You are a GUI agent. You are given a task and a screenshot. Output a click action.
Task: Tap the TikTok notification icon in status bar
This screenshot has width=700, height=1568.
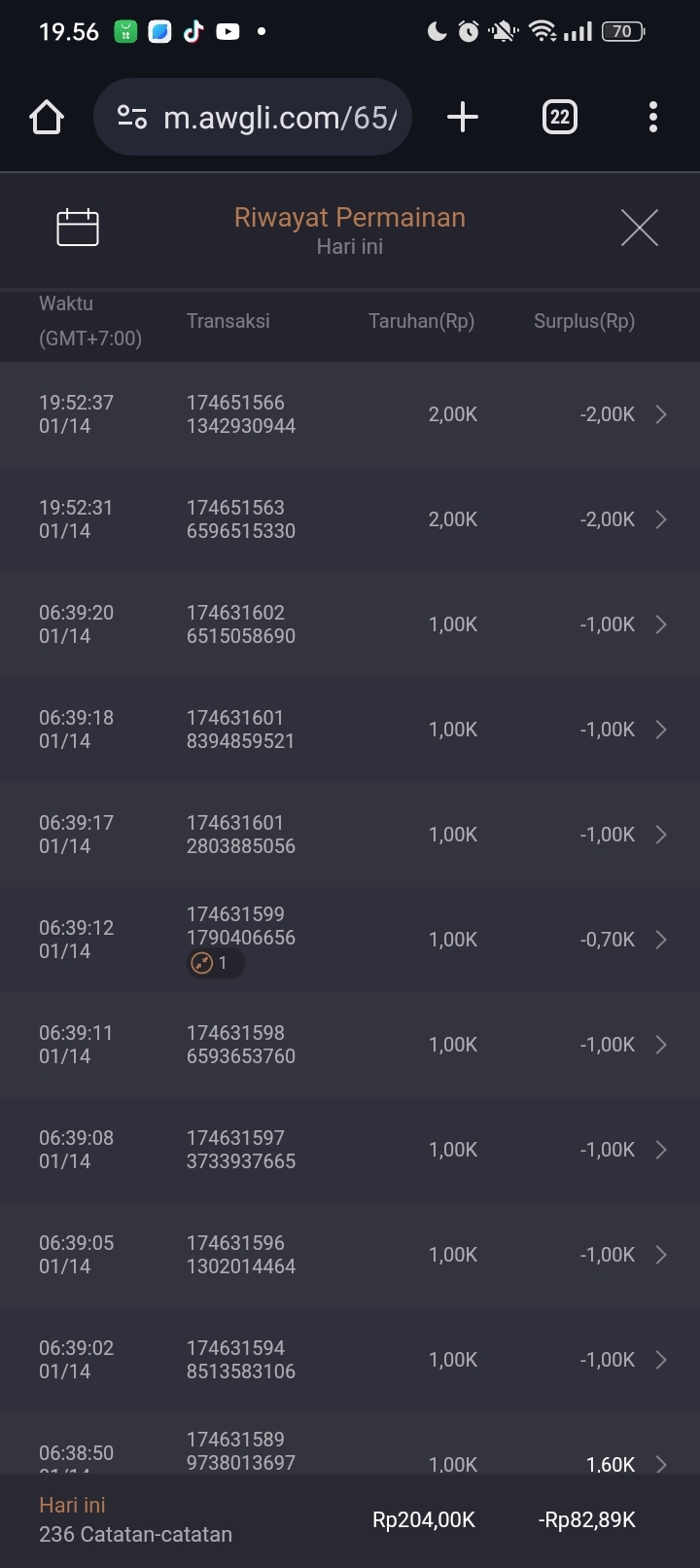[193, 32]
